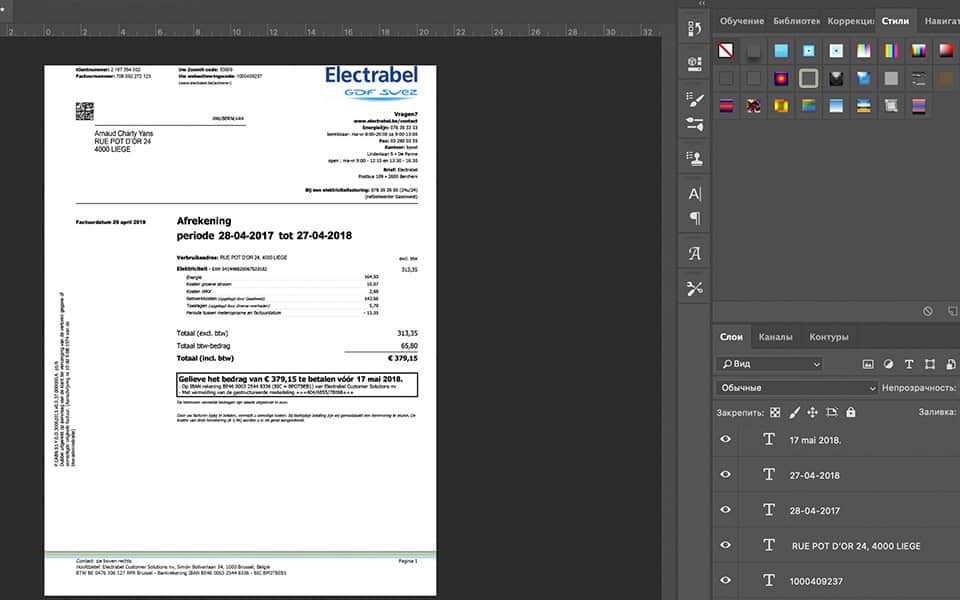Apply the yellow-orange bevel square style
This screenshot has height=600, width=960.
click(x=781, y=106)
